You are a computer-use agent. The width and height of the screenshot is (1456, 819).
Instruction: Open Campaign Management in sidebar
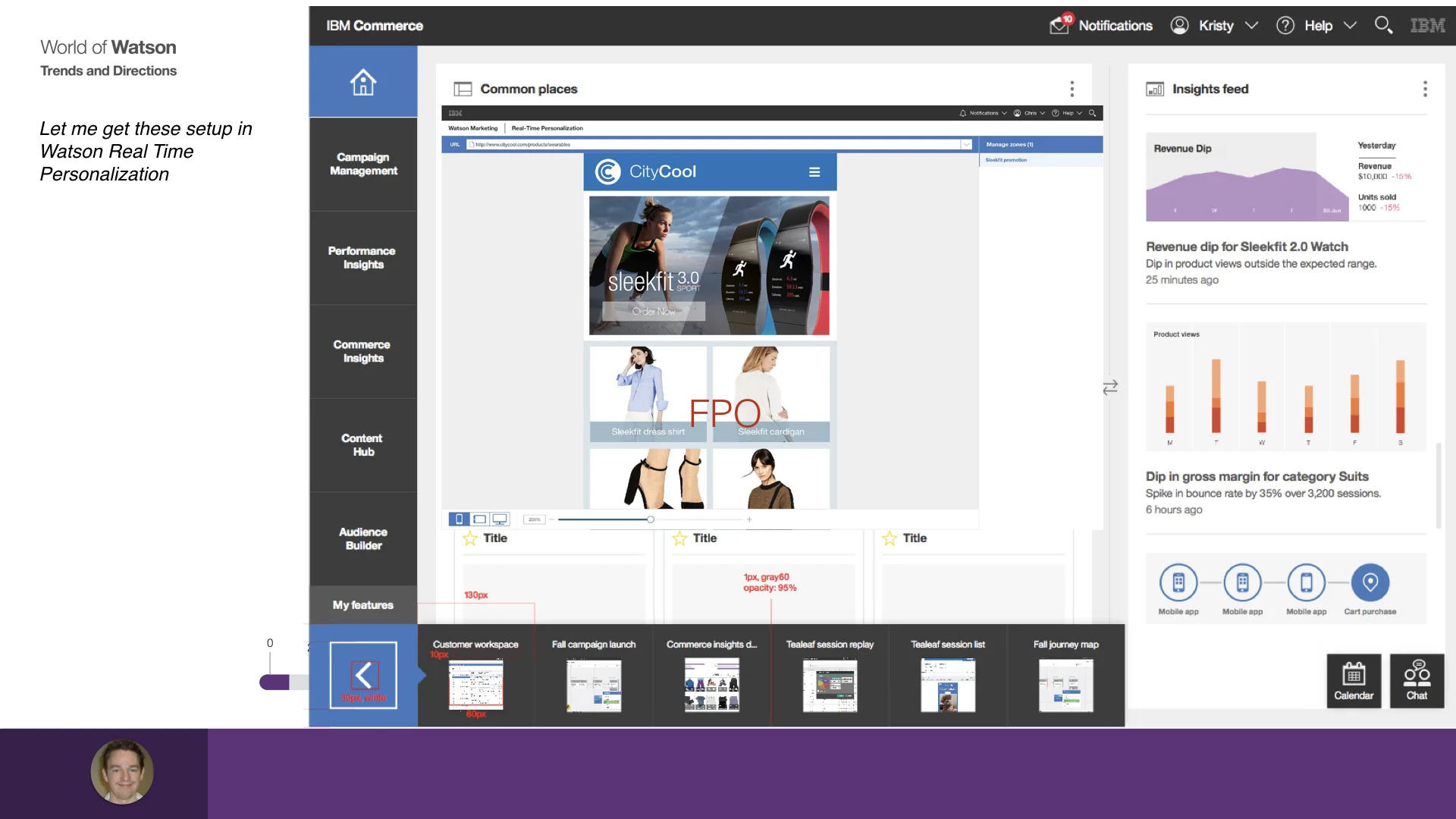pyautogui.click(x=363, y=164)
